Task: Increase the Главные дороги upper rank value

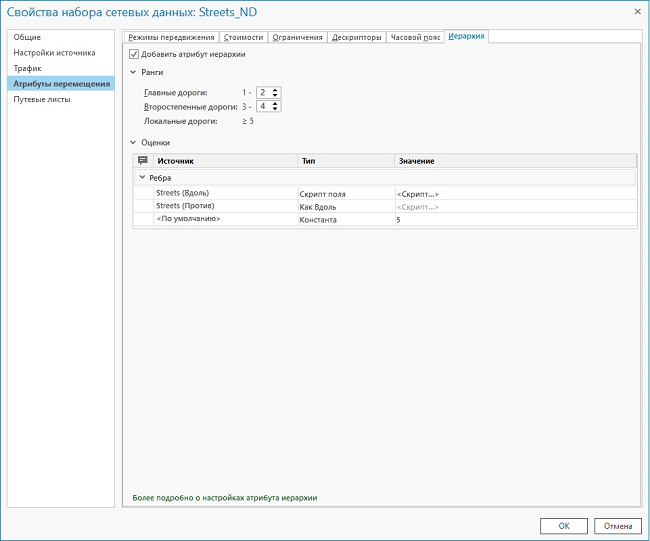Action: pyautogui.click(x=276, y=89)
